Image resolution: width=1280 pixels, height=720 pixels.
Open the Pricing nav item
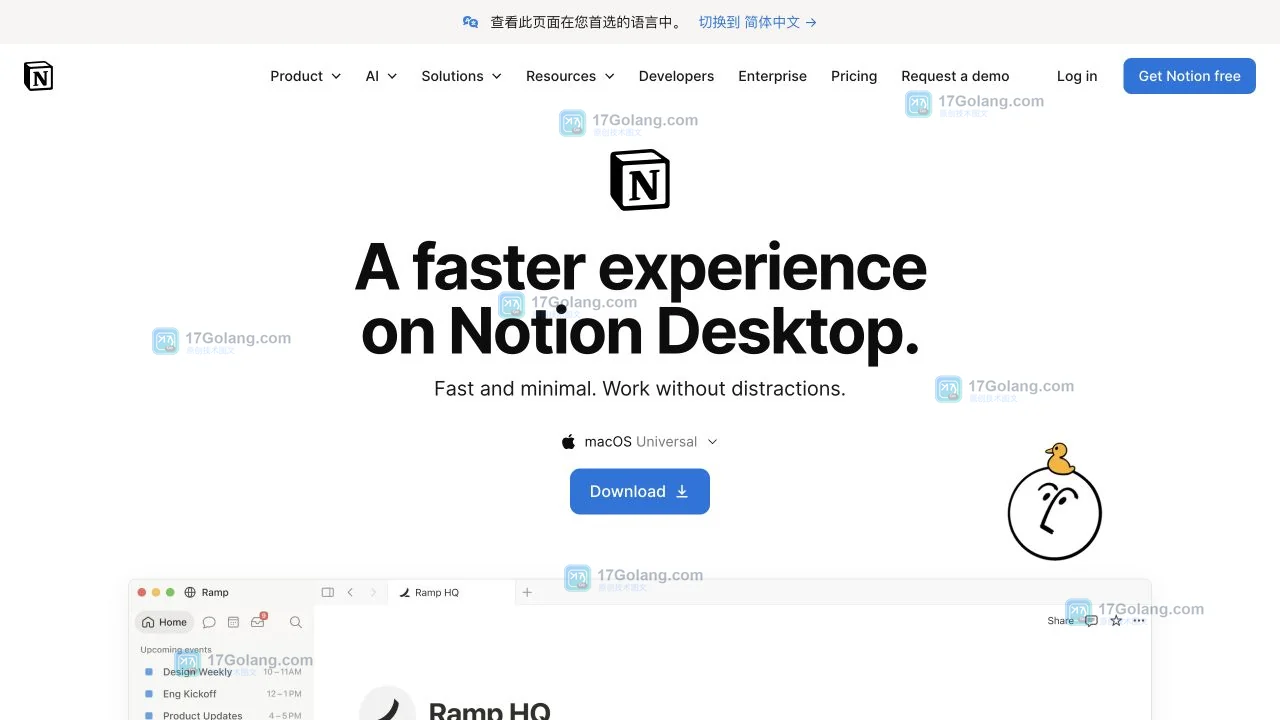(854, 76)
